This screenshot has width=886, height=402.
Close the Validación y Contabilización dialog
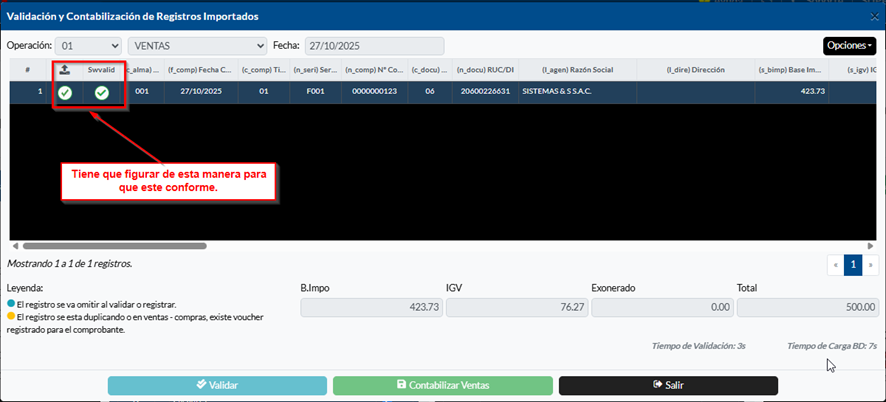click(874, 17)
